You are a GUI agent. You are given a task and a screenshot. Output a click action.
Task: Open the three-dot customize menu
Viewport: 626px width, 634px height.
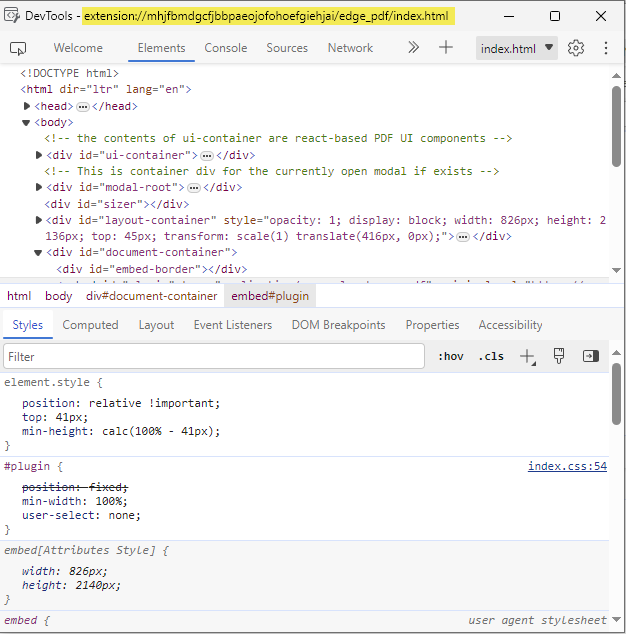click(x=605, y=48)
